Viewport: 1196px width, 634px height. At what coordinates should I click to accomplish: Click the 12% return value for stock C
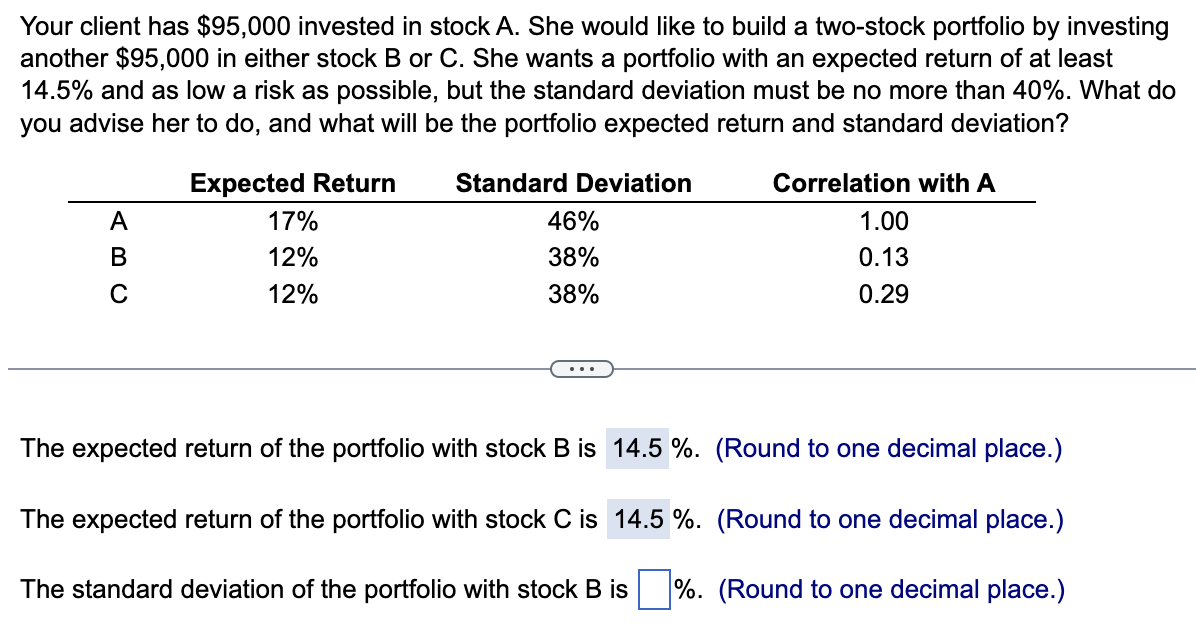coord(293,293)
